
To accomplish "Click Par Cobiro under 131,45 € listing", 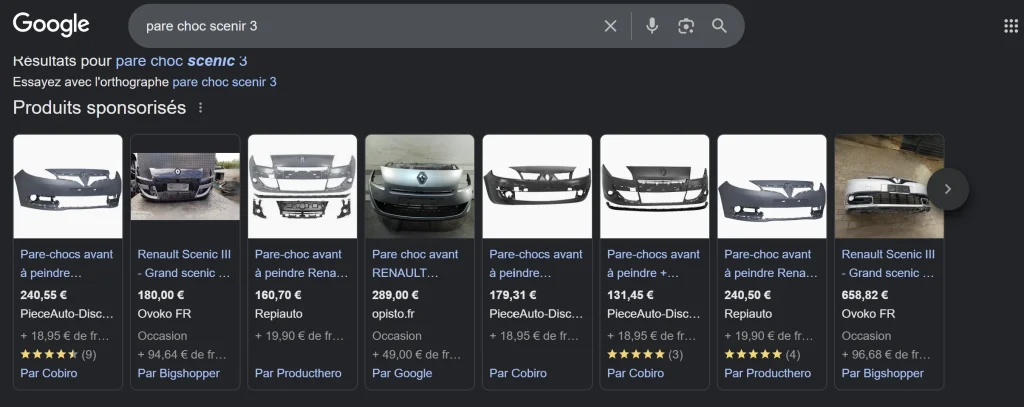I will click(635, 374).
